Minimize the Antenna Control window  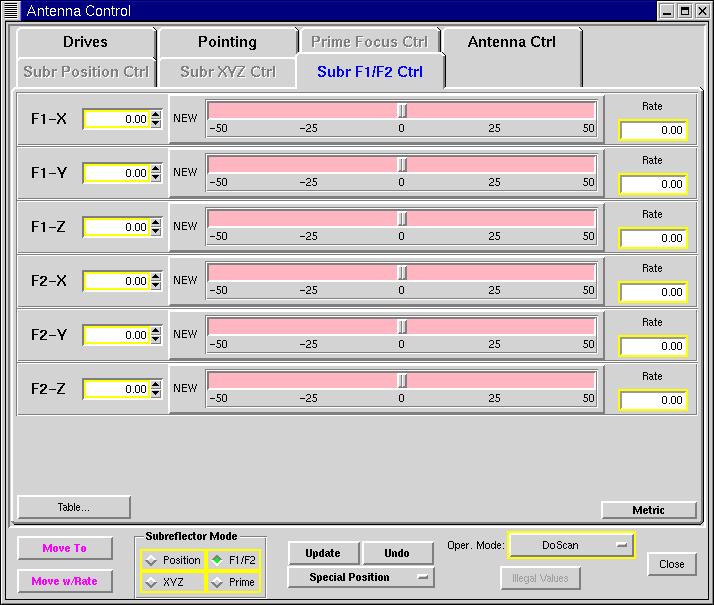tap(667, 11)
